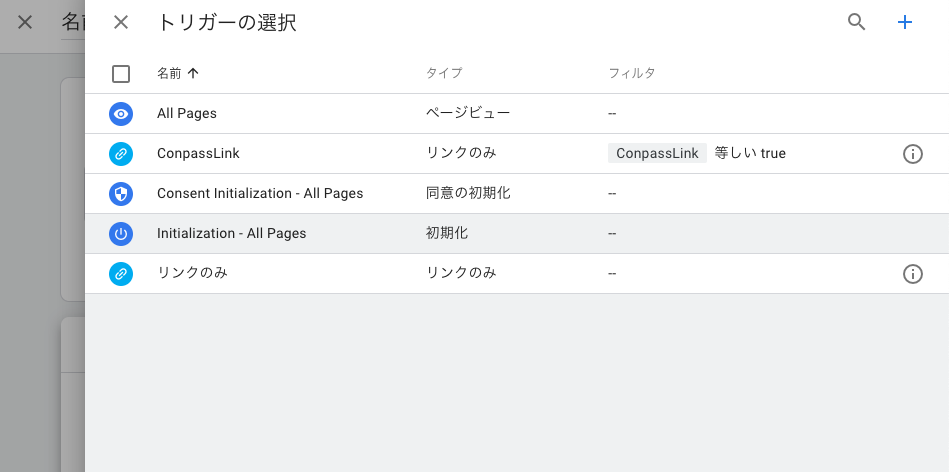This screenshot has height=472, width=949.
Task: Select the All Pages trigger
Action: point(517,114)
